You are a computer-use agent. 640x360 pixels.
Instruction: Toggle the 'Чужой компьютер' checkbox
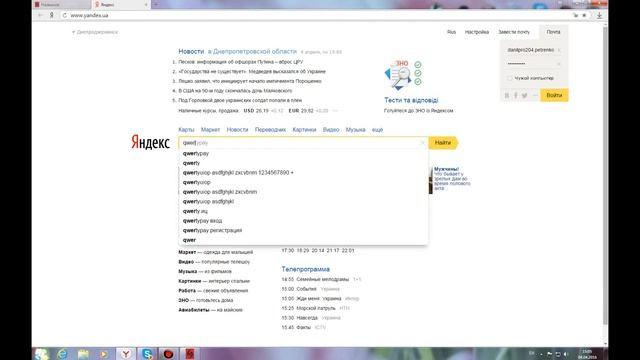coord(509,78)
